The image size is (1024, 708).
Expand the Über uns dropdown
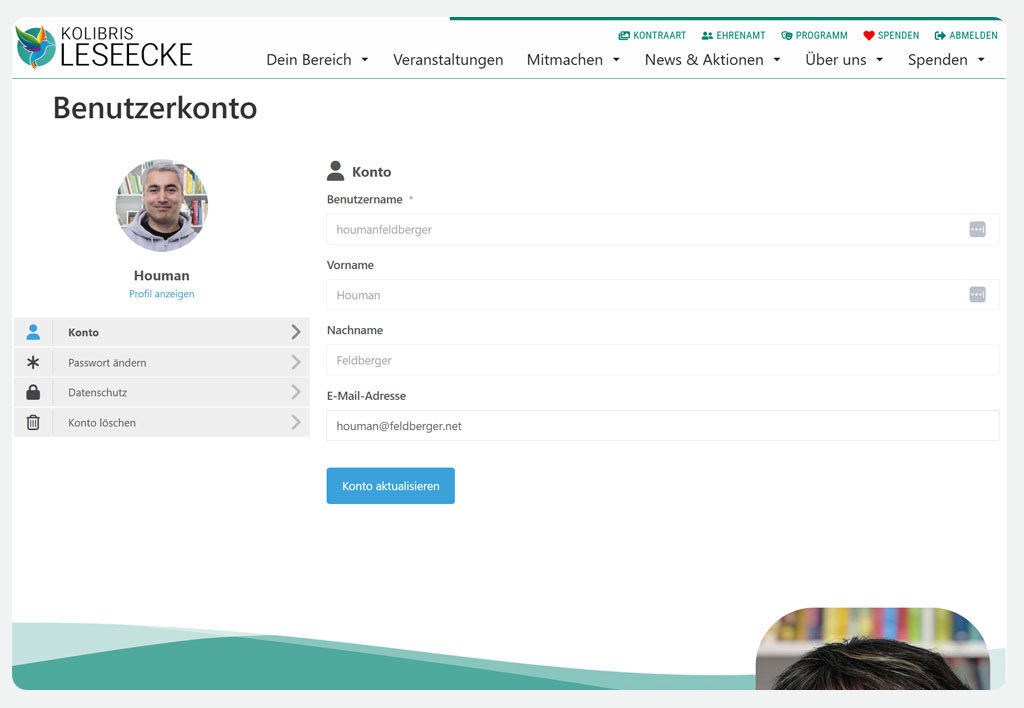click(844, 59)
